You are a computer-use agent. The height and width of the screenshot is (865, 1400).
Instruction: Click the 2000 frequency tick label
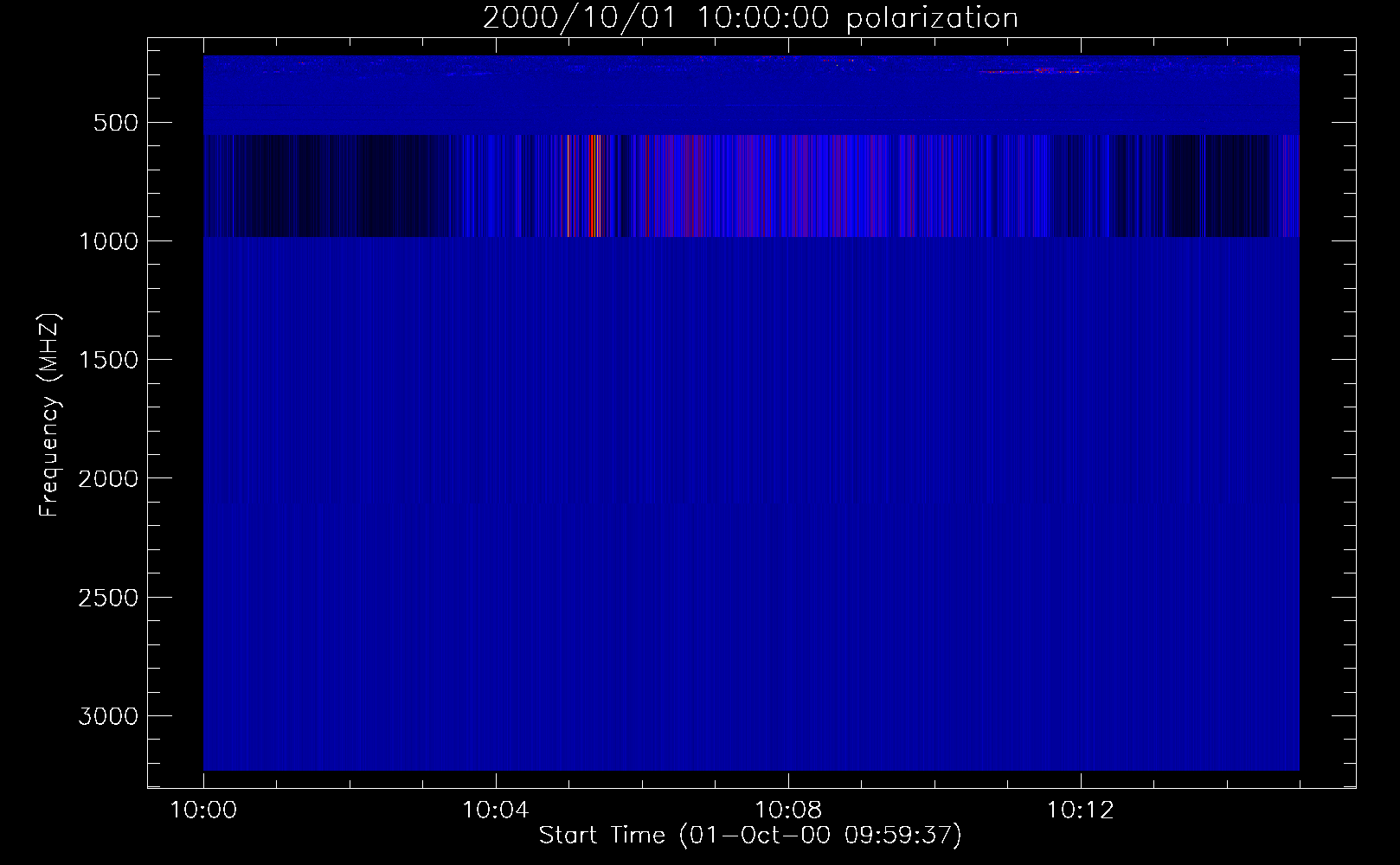click(x=108, y=479)
